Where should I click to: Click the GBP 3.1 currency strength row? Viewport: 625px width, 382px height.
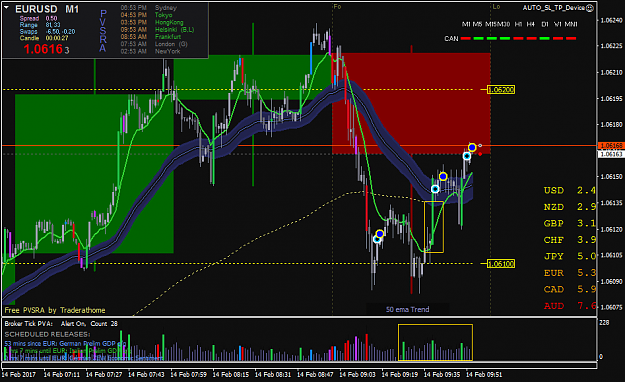[x=570, y=223]
